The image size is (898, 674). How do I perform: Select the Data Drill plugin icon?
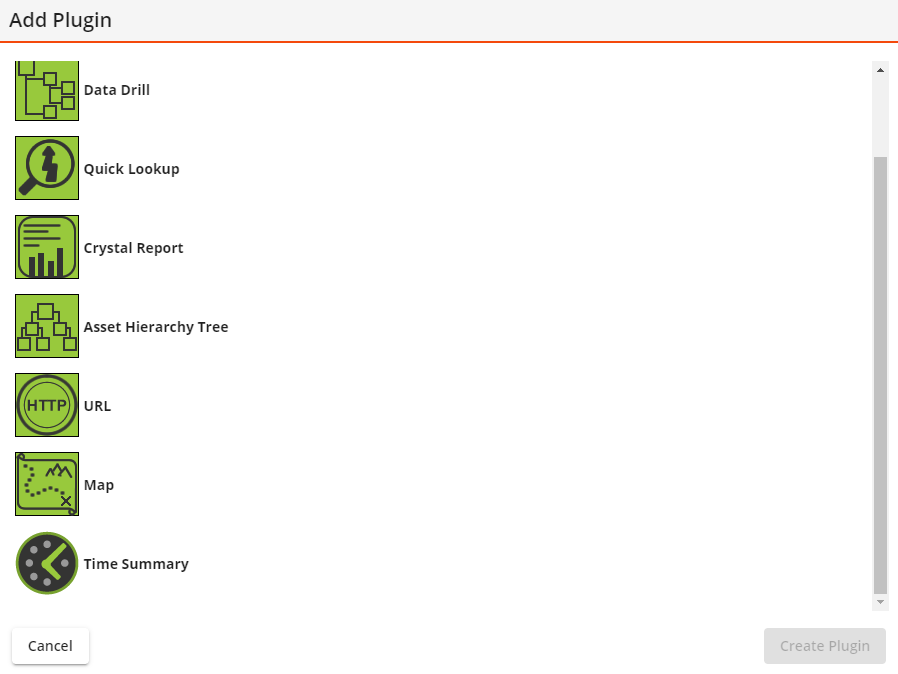[x=47, y=90]
